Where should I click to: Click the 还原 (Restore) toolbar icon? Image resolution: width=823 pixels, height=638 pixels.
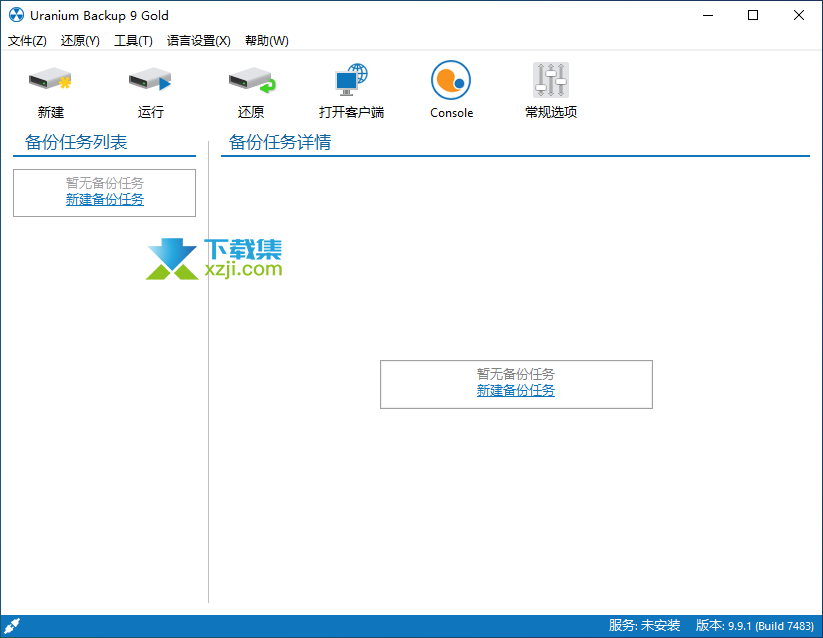[x=250, y=81]
